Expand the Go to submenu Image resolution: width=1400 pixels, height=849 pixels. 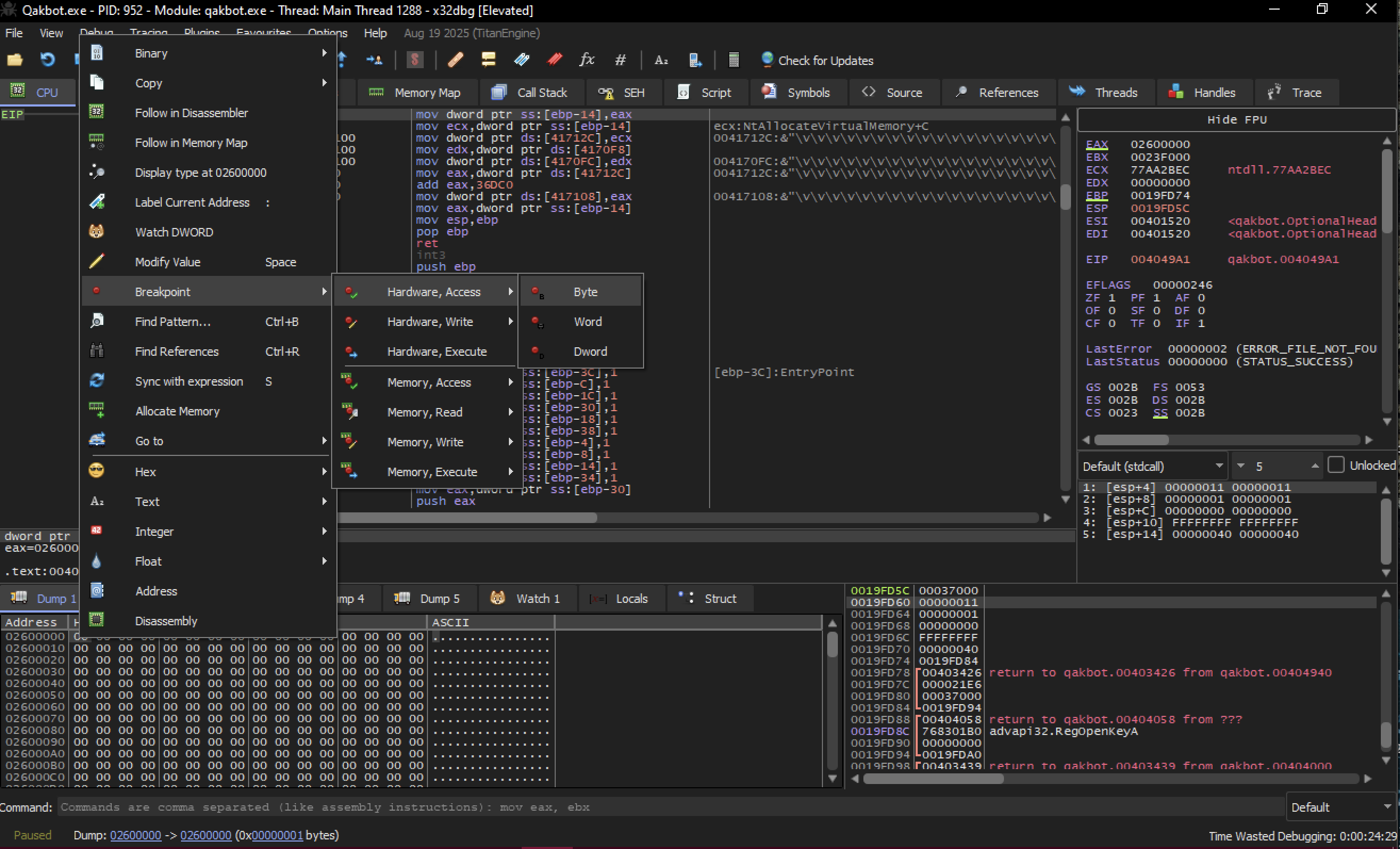[x=208, y=440]
